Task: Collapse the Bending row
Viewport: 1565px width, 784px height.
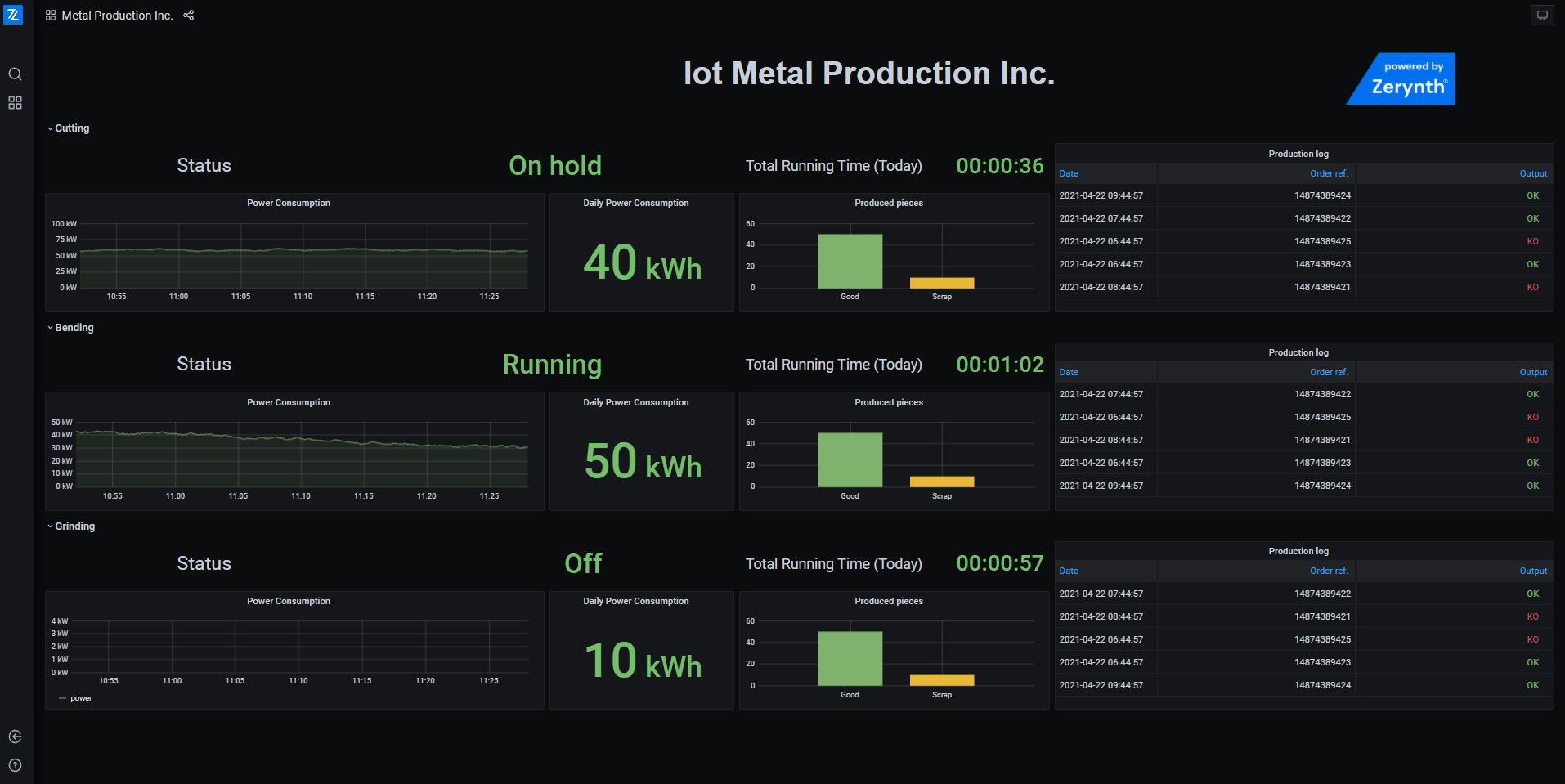Action: (72, 327)
